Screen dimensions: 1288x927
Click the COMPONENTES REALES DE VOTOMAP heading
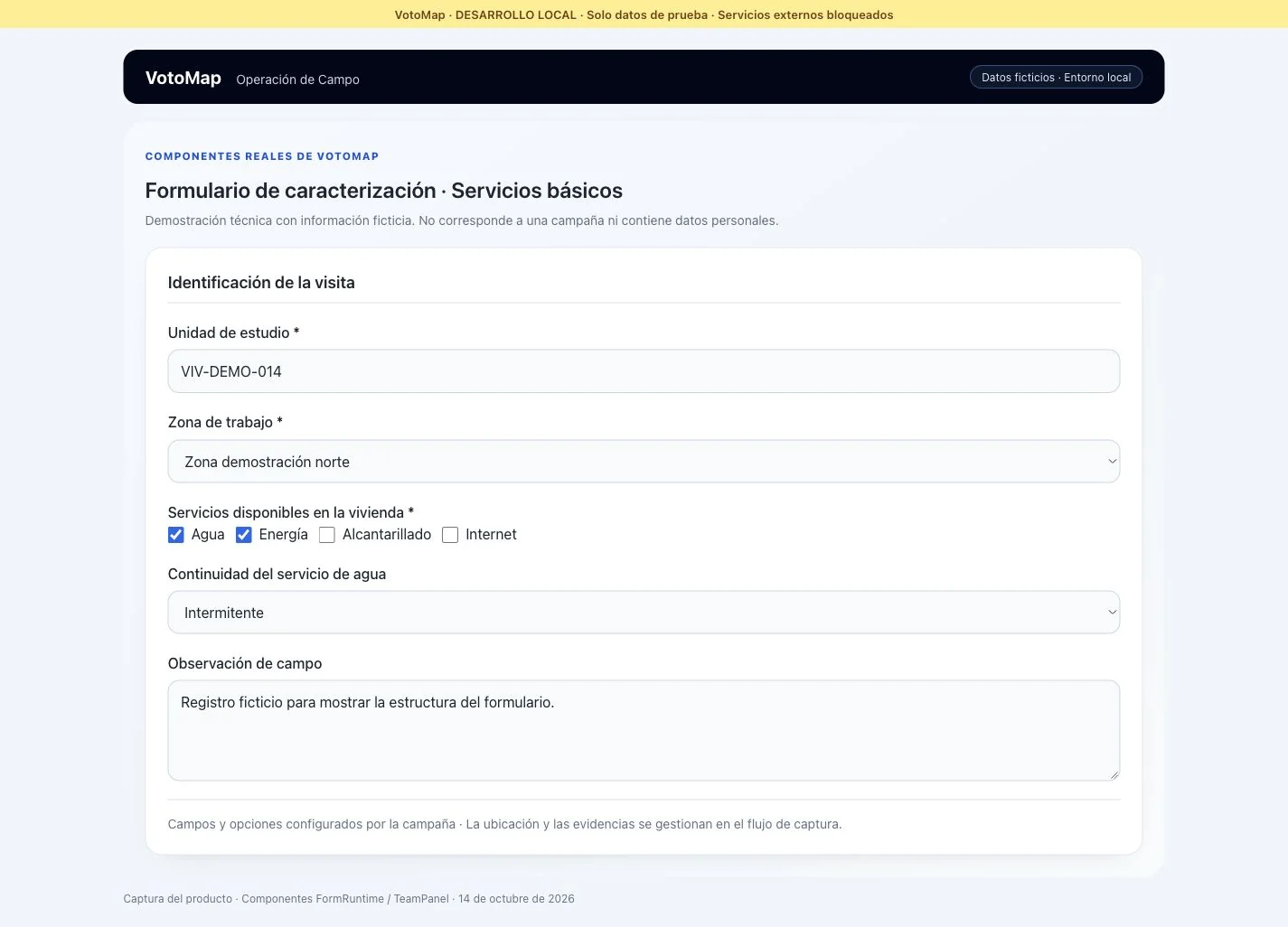(x=262, y=156)
